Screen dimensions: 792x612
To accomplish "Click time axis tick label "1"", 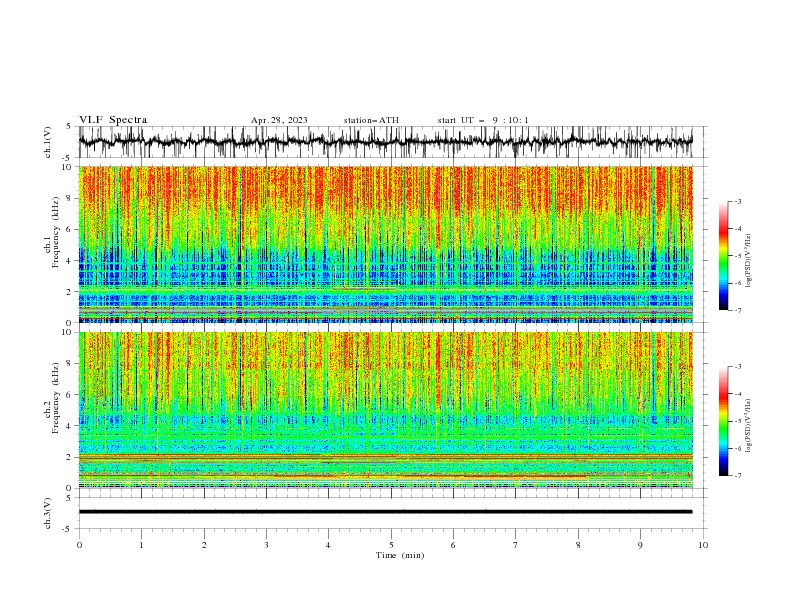I will [141, 545].
